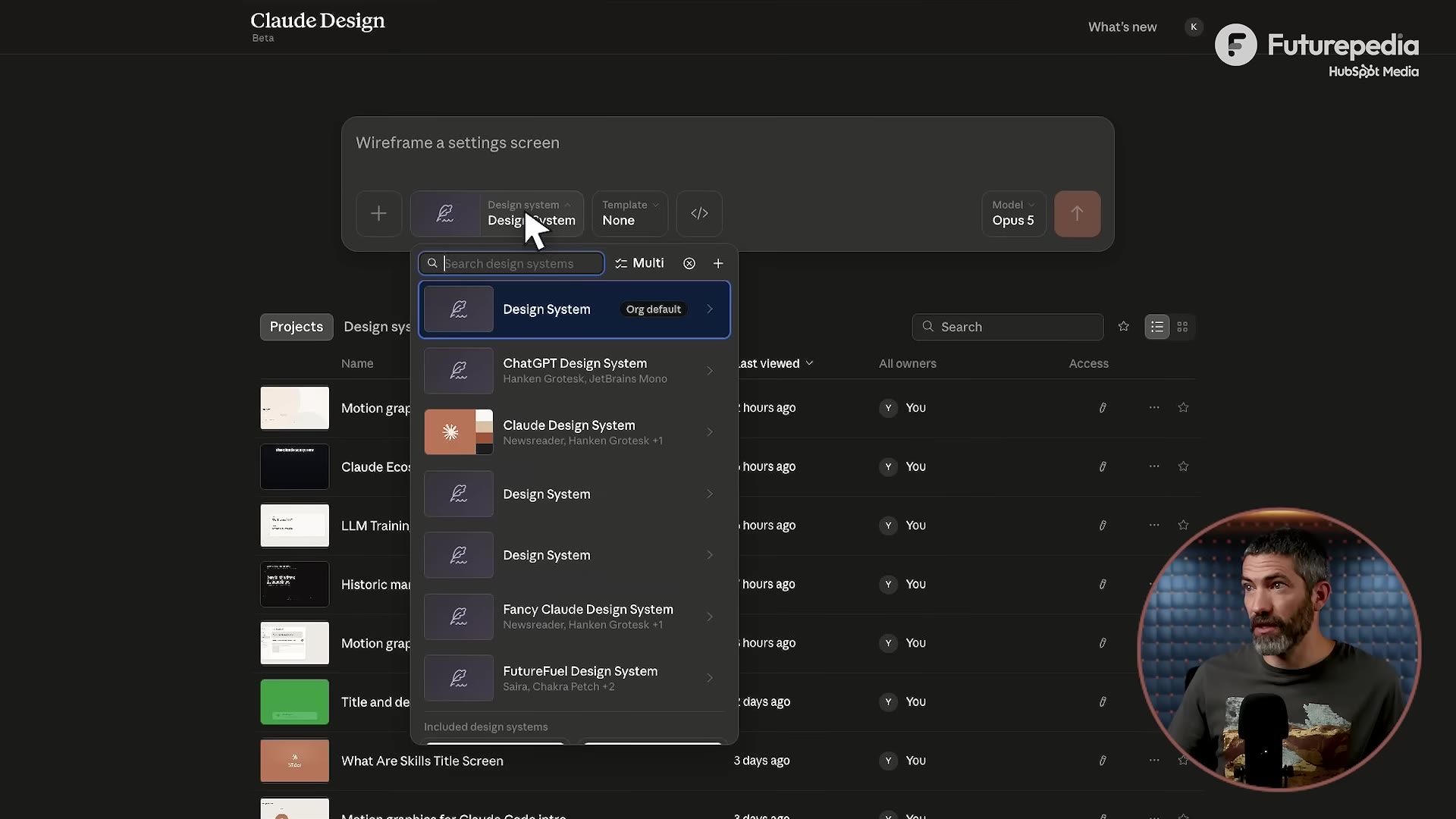Viewport: 1456px width, 819px height.
Task: Star the LLM Training project row
Action: point(1183,525)
